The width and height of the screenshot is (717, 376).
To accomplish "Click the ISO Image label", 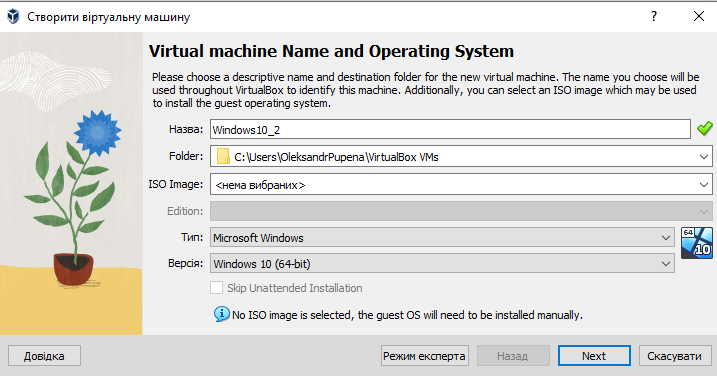I will tap(176, 184).
